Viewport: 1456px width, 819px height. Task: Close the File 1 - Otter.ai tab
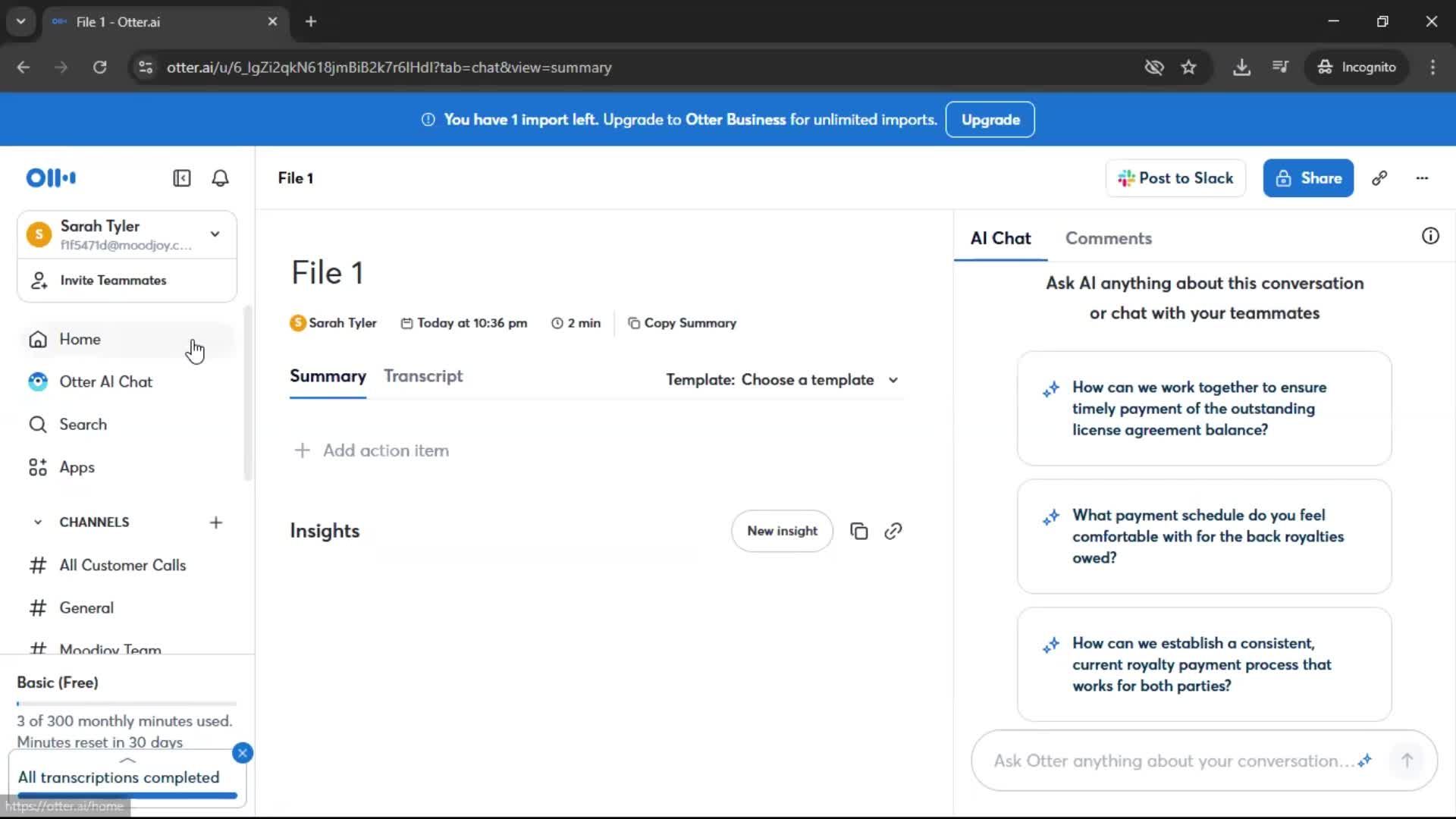272,22
